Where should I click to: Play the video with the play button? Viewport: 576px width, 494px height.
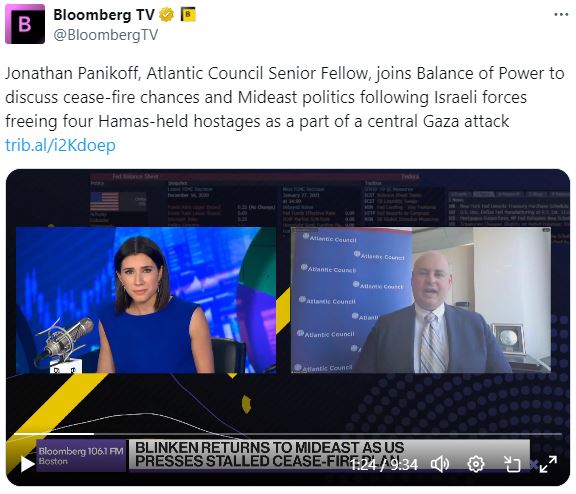pos(27,464)
